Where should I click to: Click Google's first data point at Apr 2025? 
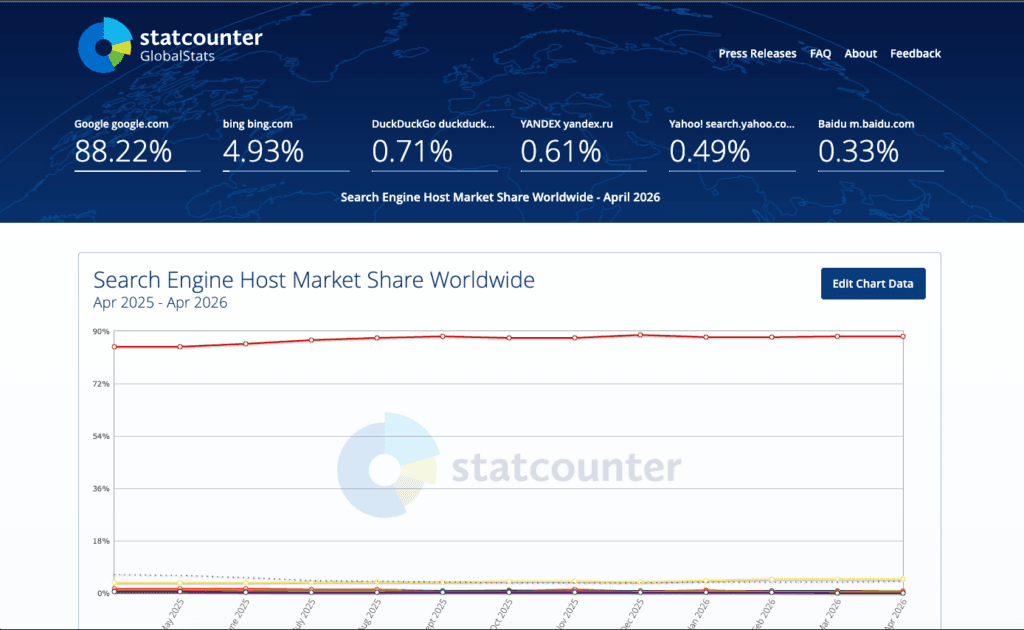pyautogui.click(x=114, y=347)
